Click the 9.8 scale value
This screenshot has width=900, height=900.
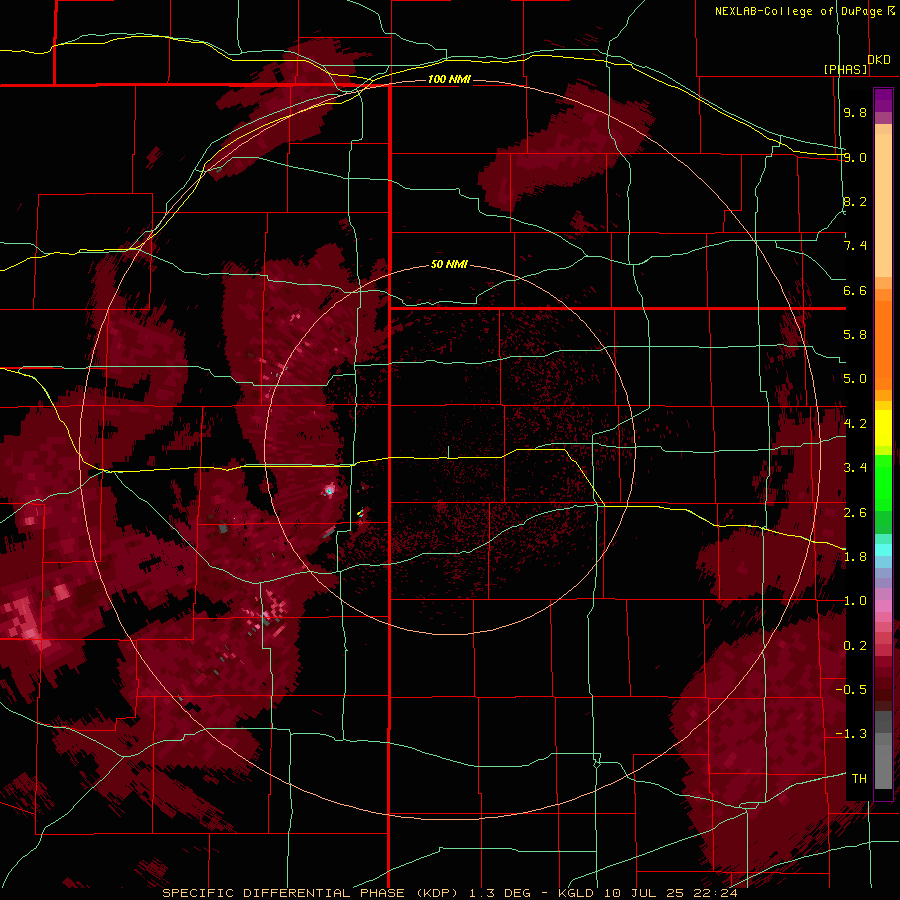point(855,112)
